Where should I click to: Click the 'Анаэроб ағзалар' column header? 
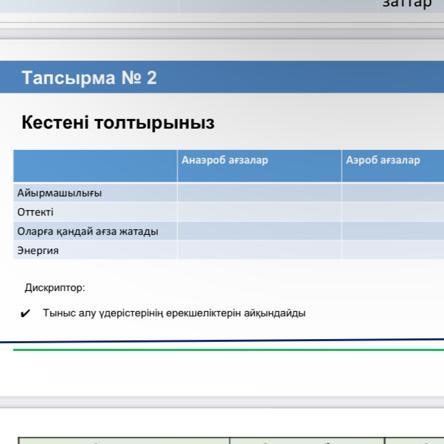tap(259, 166)
